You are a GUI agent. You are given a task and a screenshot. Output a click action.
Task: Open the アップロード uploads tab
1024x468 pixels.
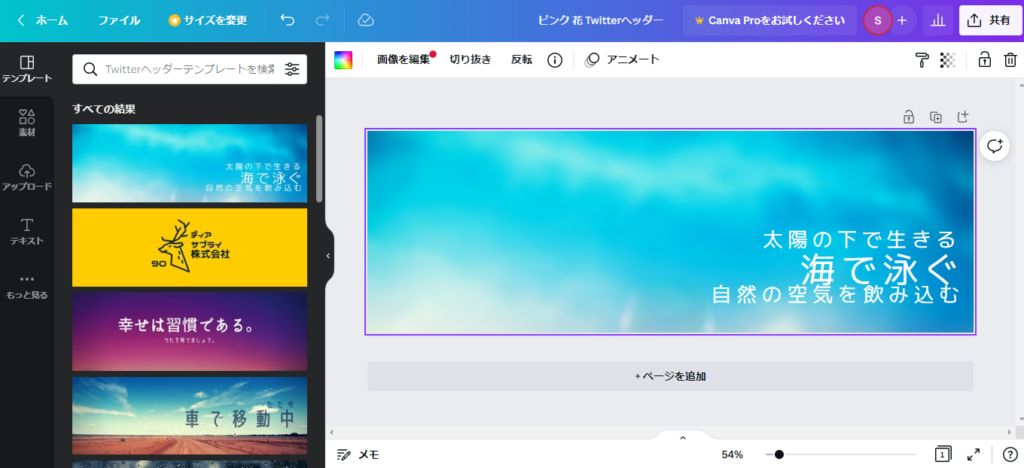[27, 177]
